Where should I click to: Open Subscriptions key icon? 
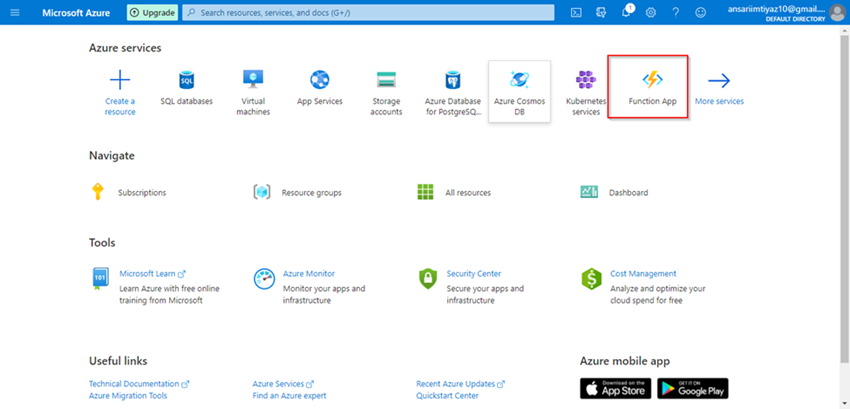pos(98,191)
